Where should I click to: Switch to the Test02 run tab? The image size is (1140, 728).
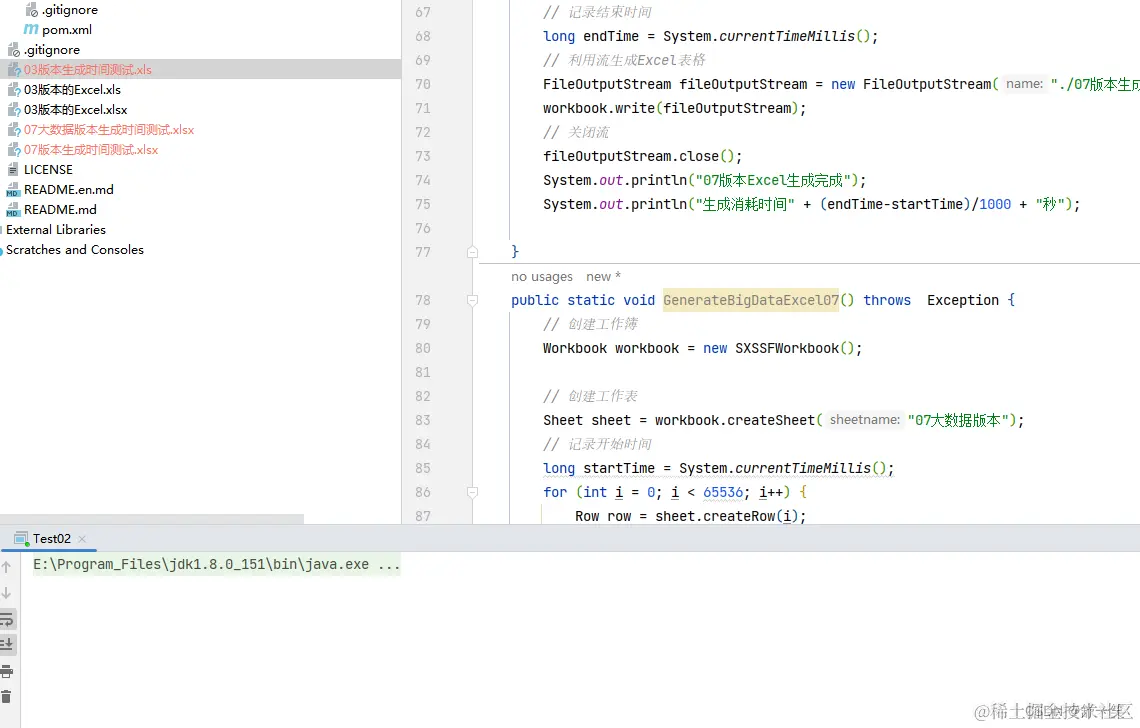click(x=52, y=539)
